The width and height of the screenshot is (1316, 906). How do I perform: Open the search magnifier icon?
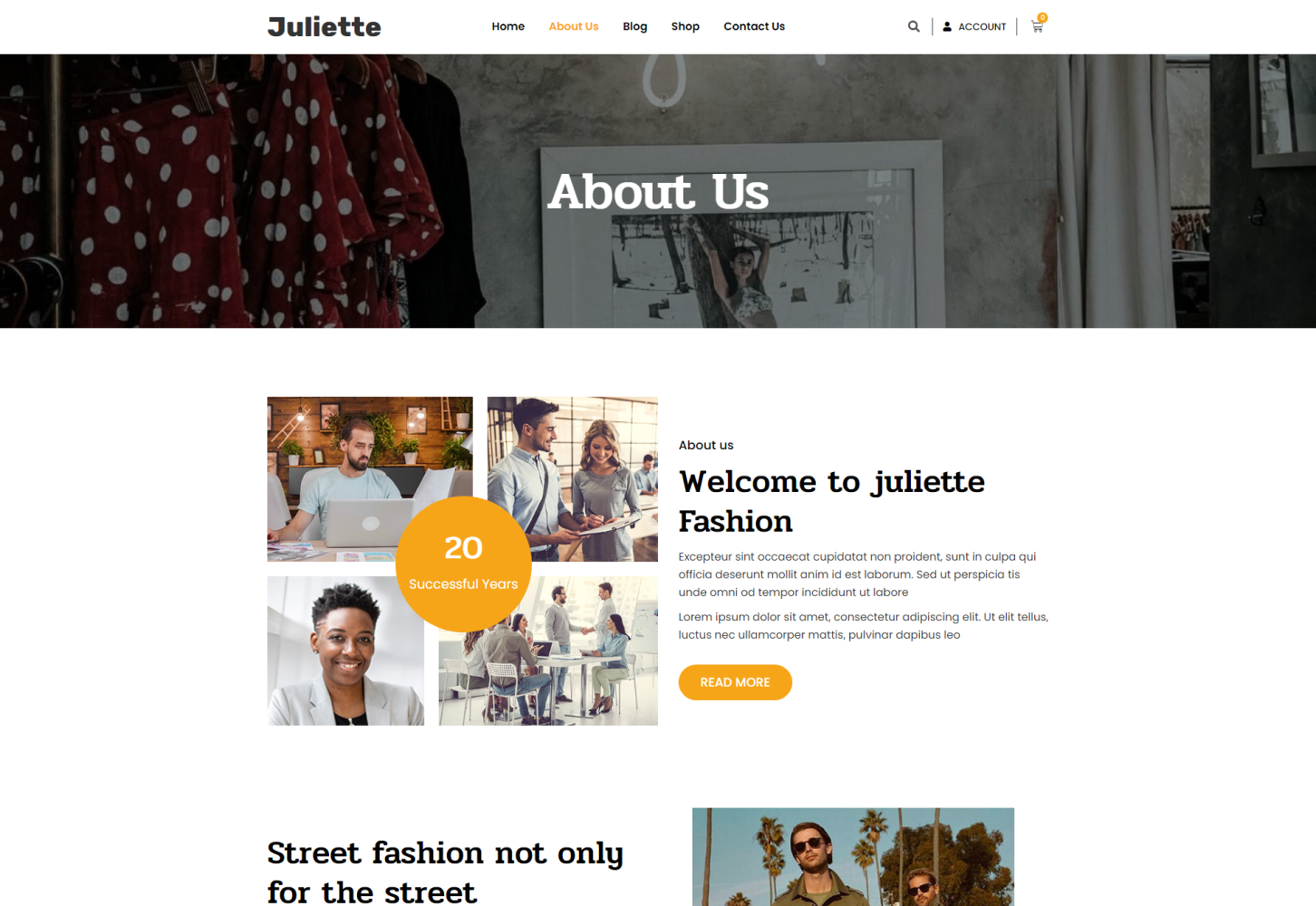coord(914,26)
